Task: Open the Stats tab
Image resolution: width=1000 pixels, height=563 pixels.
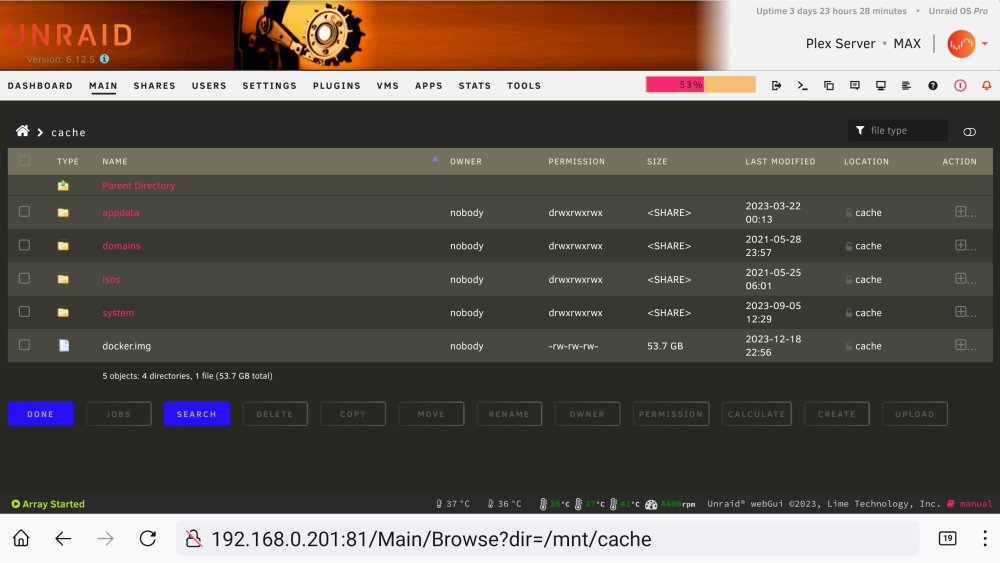Action: (474, 85)
